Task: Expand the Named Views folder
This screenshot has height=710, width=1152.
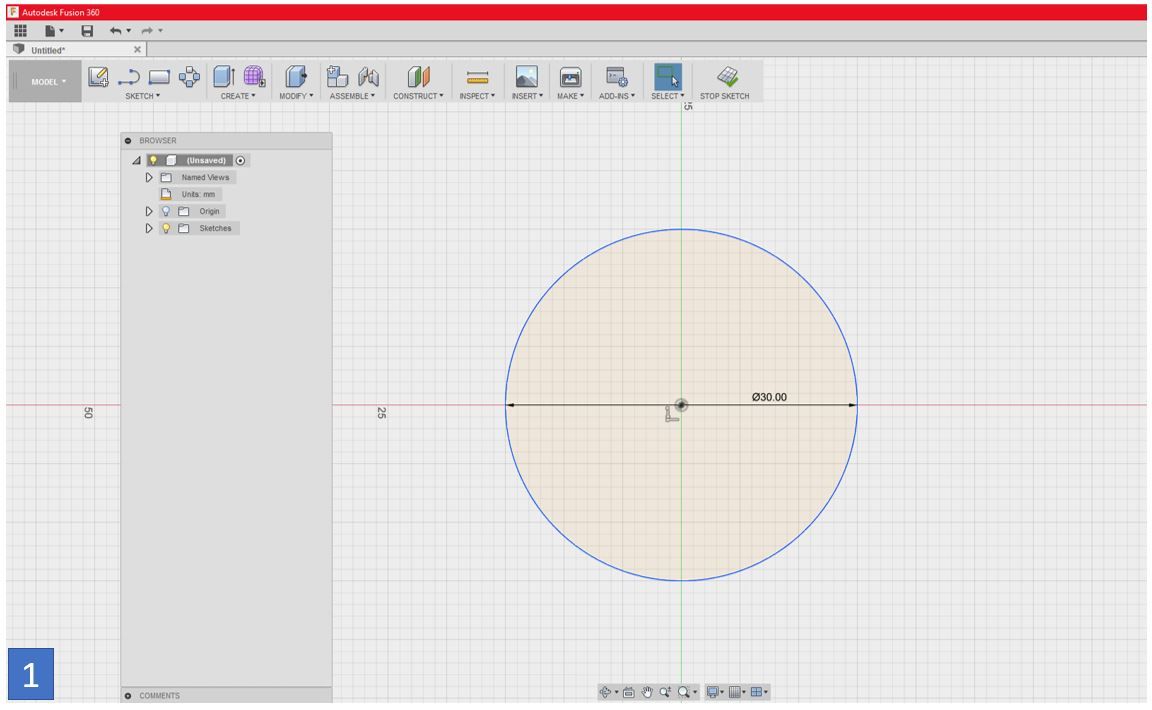Action: [x=149, y=177]
